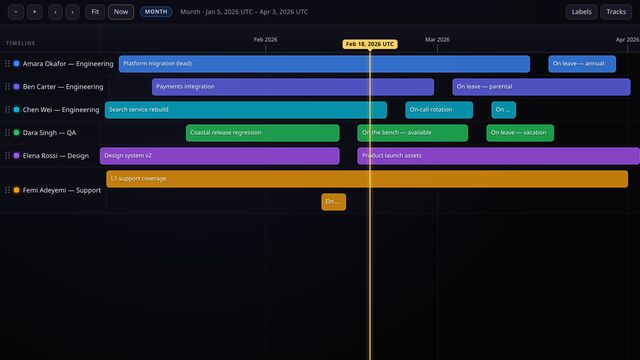Click Dara Singh's green color swatch

[17, 133]
